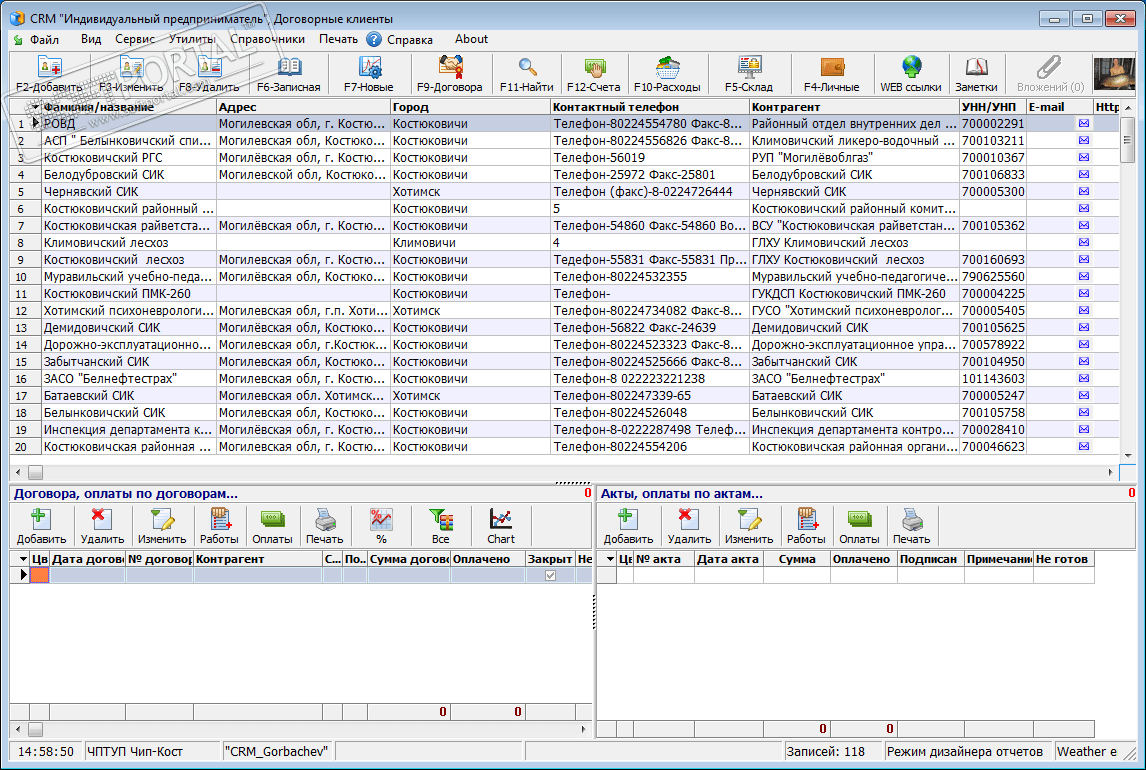
Task: Open the F7-Новые chart icon
Action: 369,67
